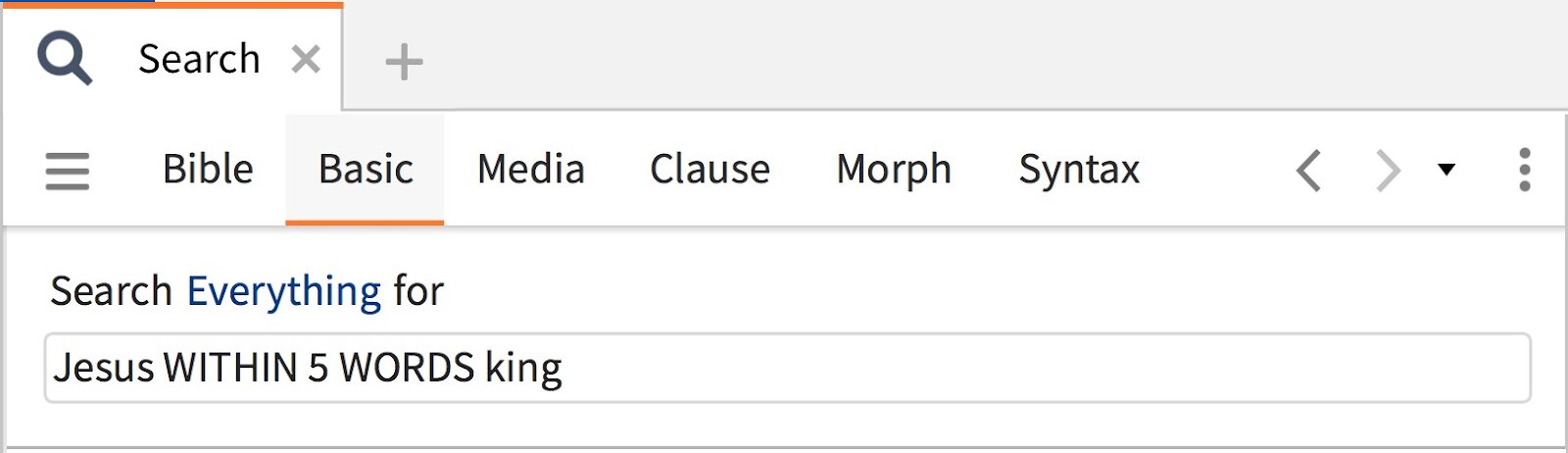Close the Search tab

pos(306,60)
